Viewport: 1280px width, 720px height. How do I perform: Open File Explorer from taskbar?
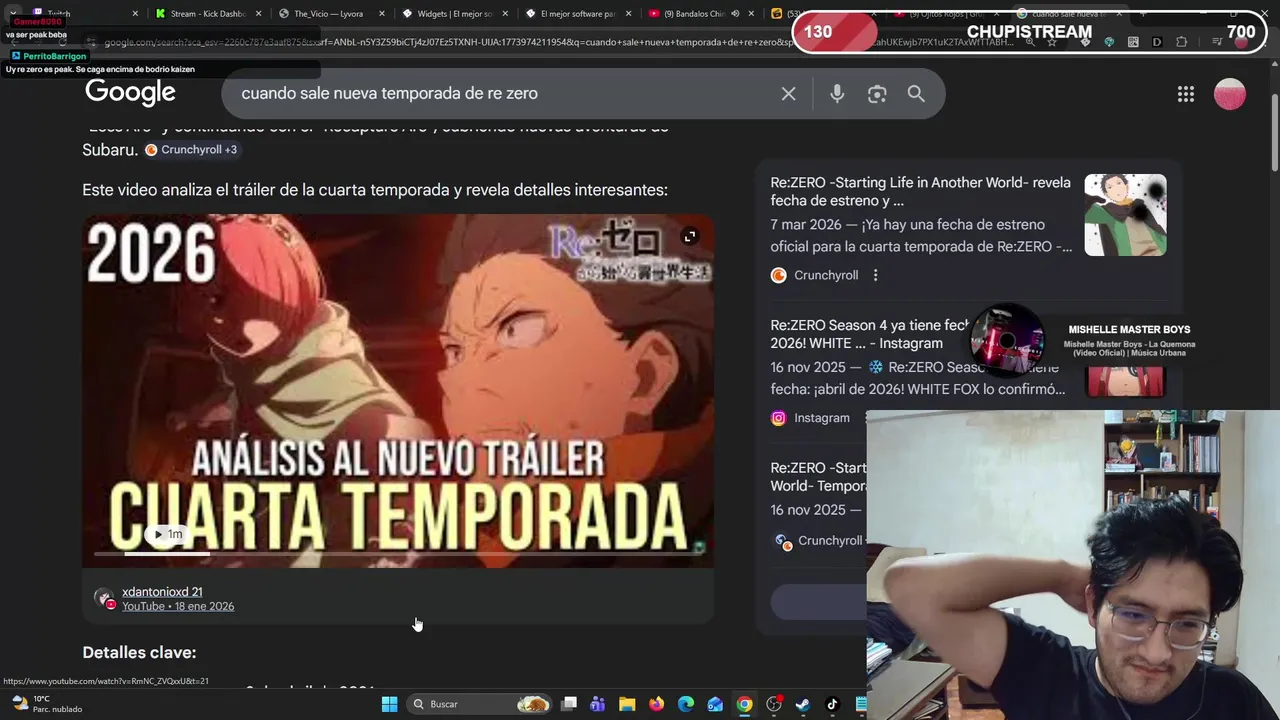coord(627,704)
